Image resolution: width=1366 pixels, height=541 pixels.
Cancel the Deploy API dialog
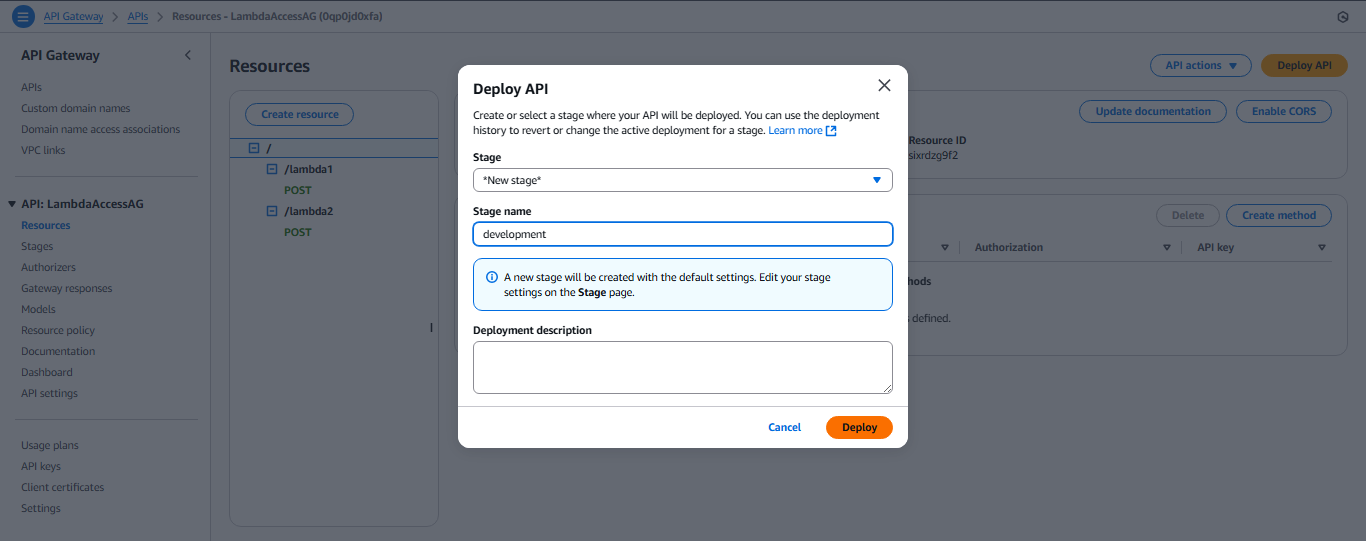pyautogui.click(x=784, y=427)
